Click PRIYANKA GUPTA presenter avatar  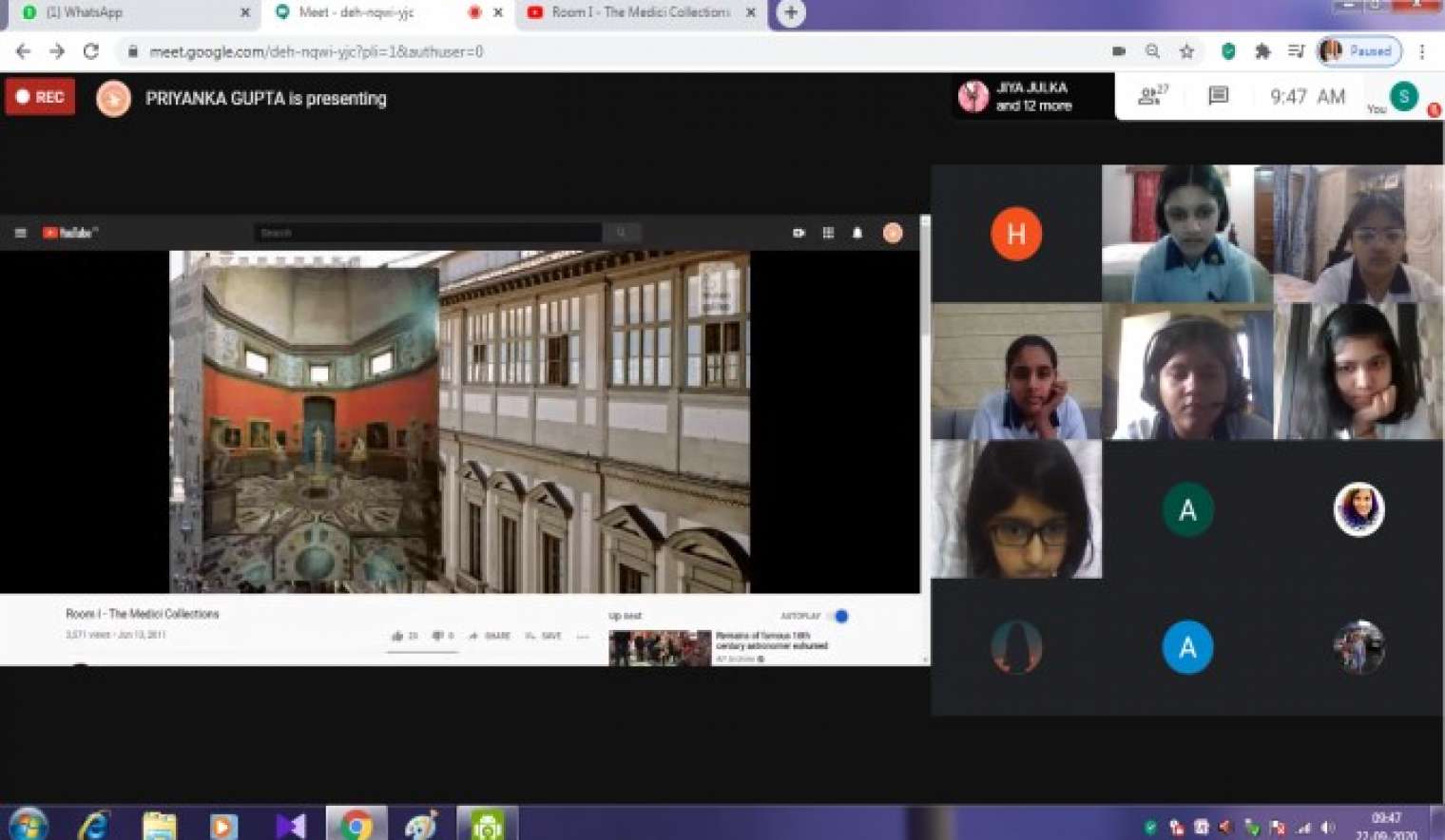(x=113, y=99)
